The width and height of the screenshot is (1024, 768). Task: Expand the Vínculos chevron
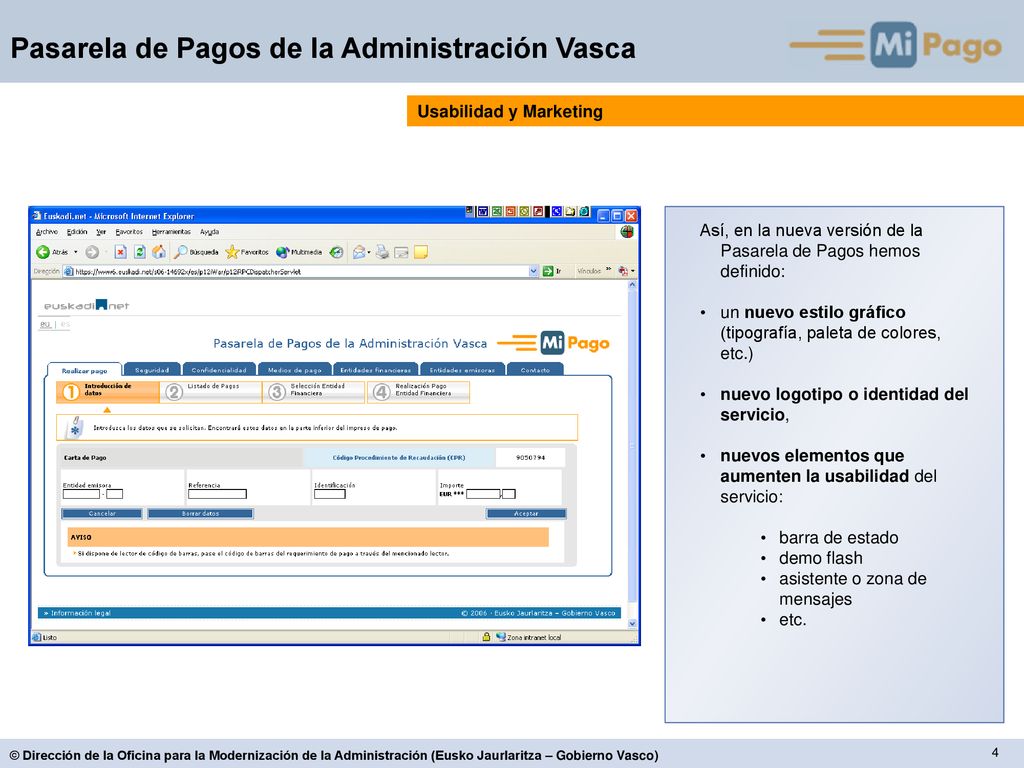pyautogui.click(x=609, y=270)
